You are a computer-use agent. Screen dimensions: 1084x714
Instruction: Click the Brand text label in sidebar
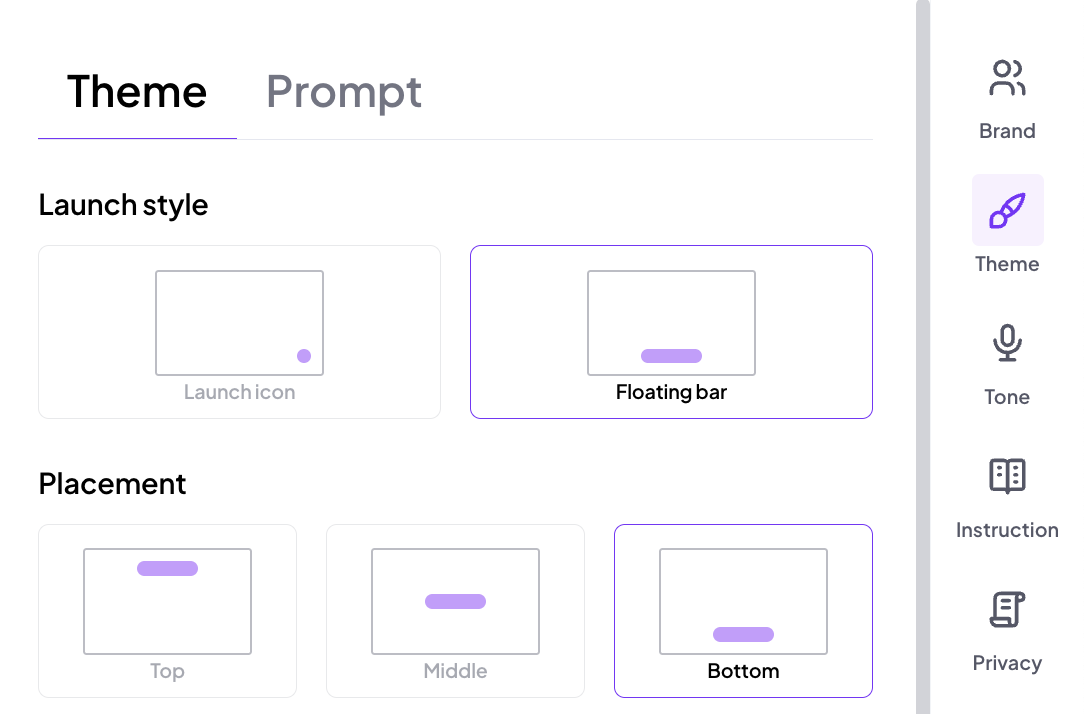coord(1007,131)
